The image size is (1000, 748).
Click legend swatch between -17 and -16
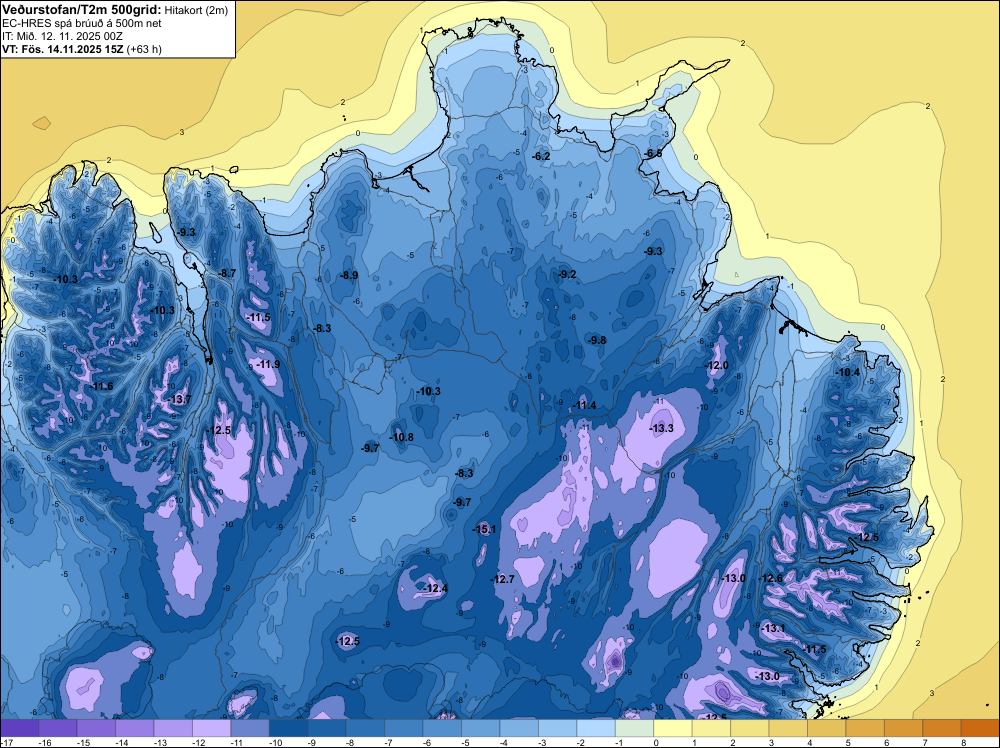point(20,728)
